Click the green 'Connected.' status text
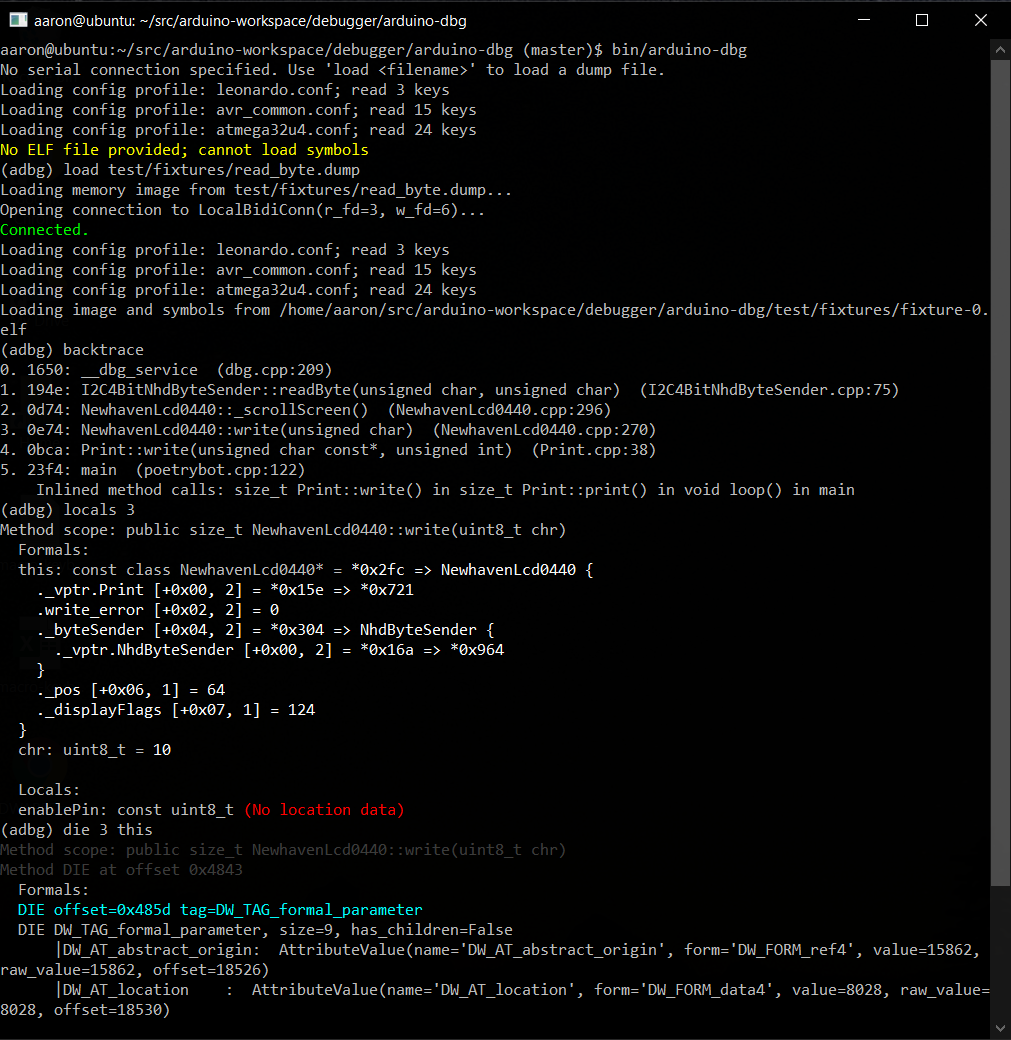 (x=44, y=230)
